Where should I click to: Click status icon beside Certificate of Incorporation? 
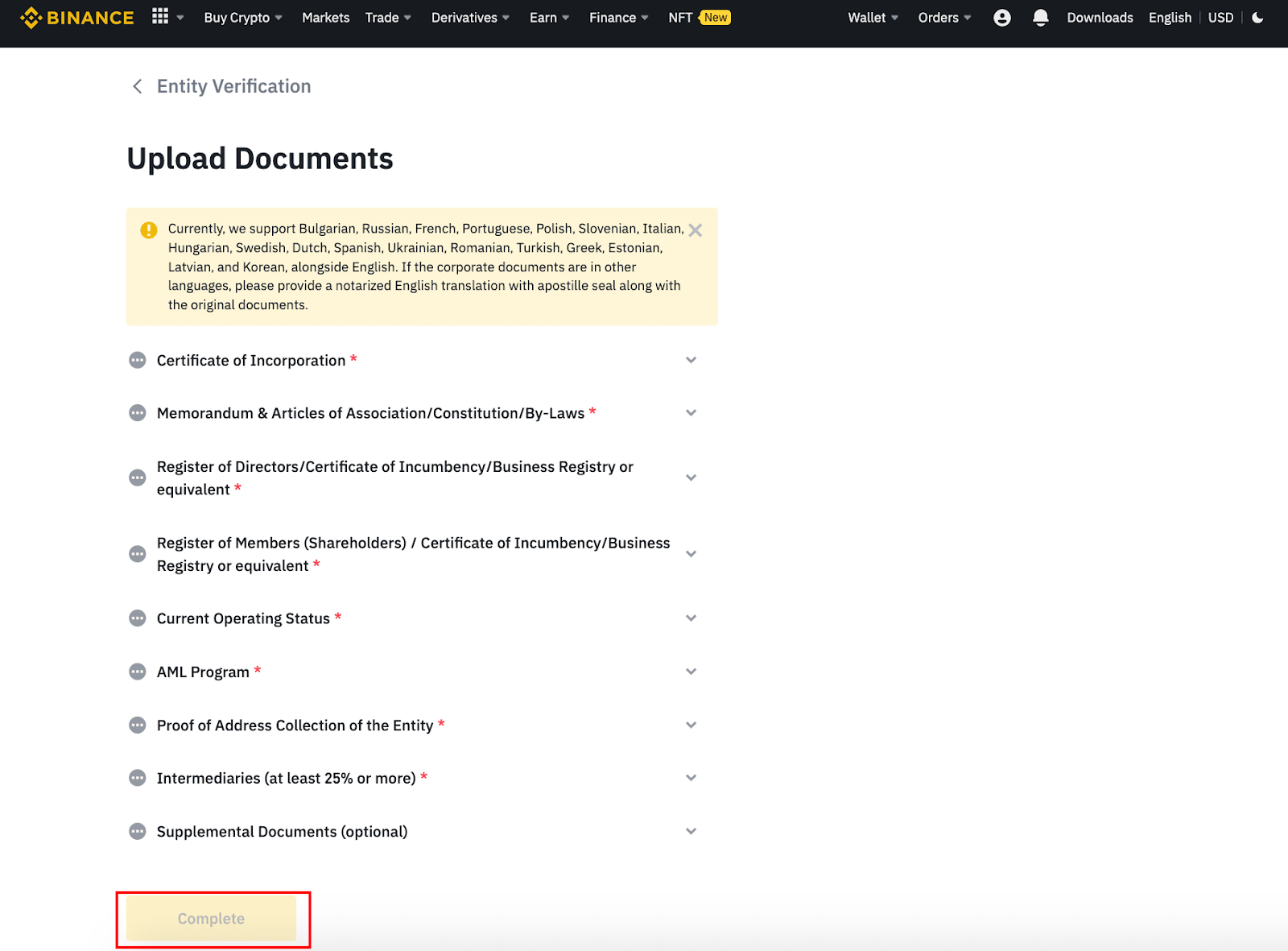(x=138, y=360)
